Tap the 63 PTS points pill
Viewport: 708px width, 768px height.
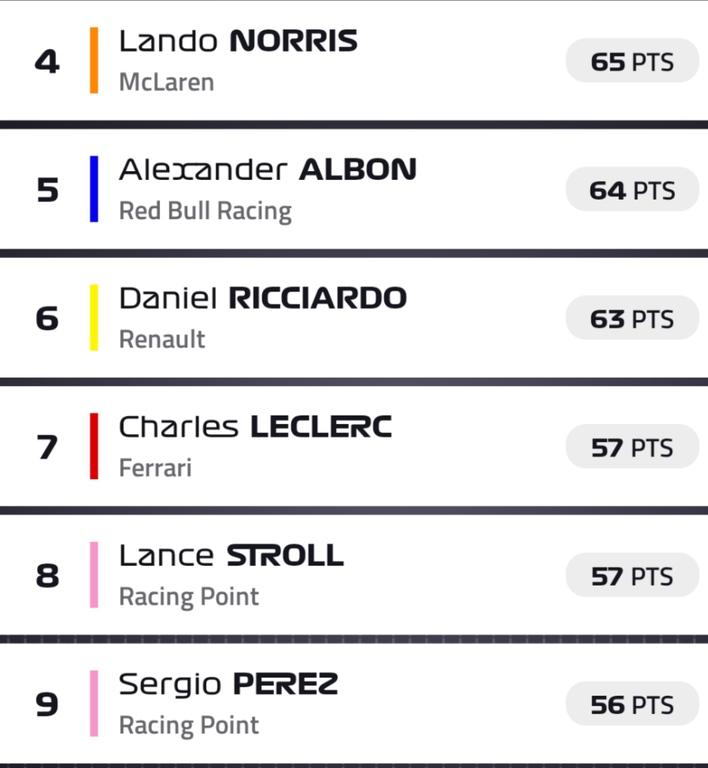pyautogui.click(x=631, y=319)
